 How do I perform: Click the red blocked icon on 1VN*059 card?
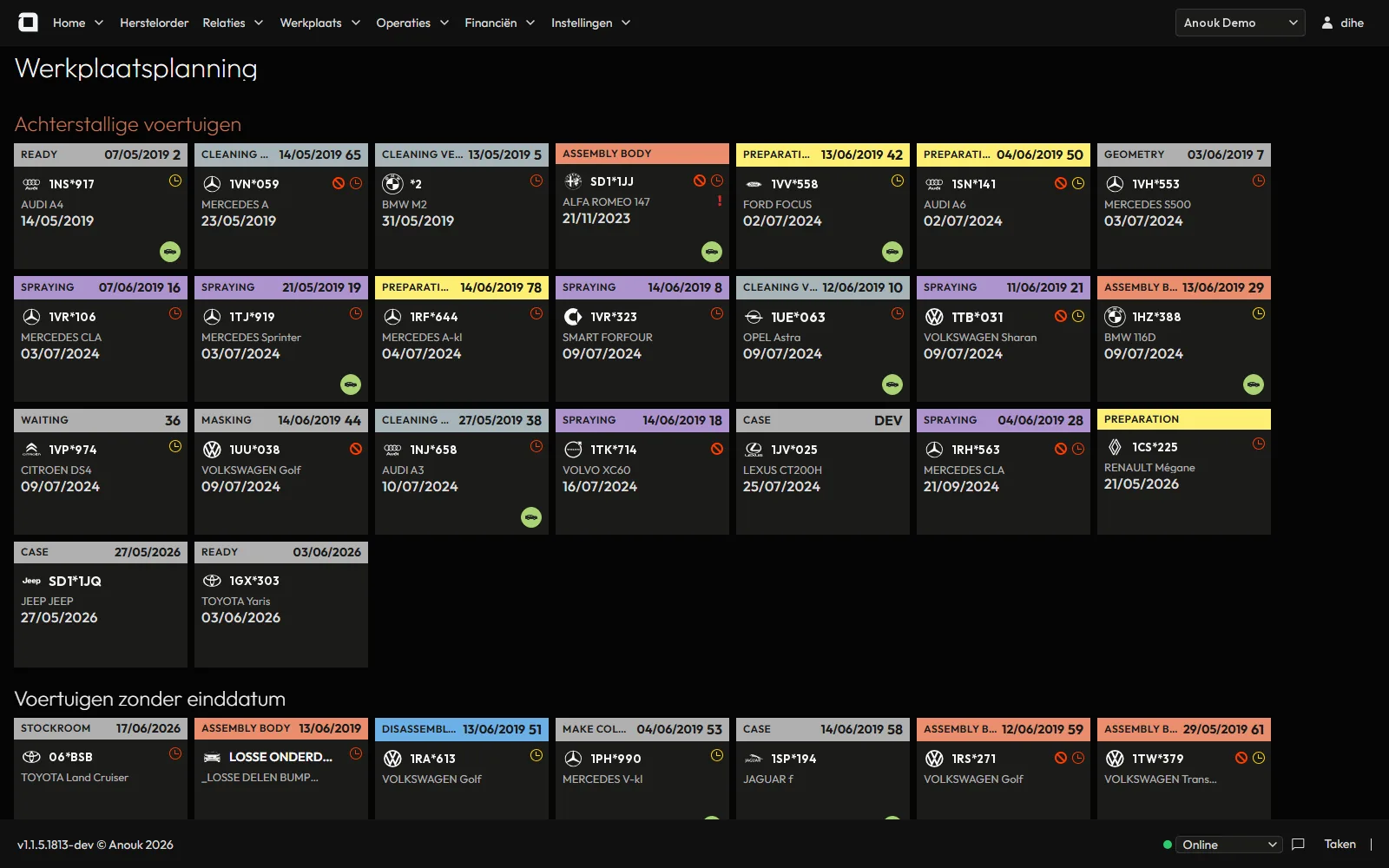pos(339,183)
